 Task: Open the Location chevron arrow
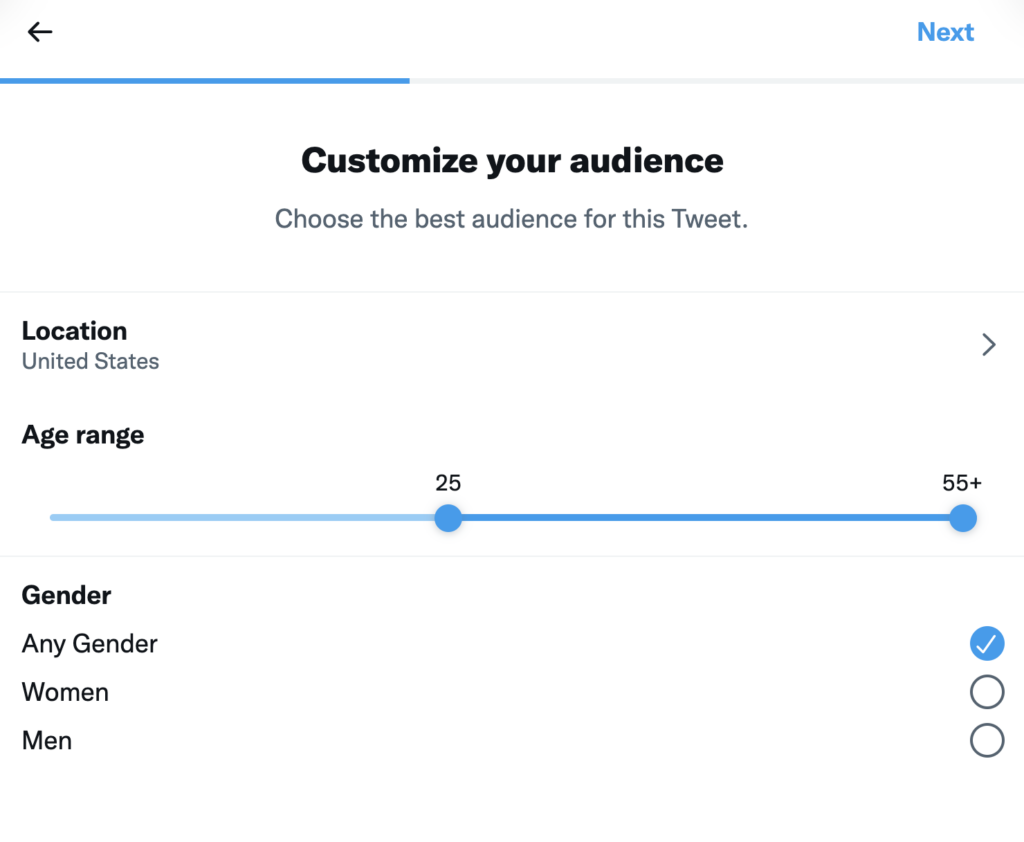pyautogui.click(x=988, y=344)
